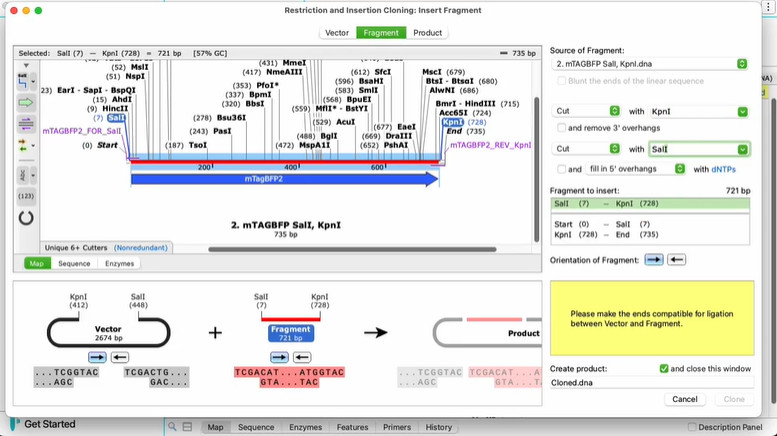
Task: Open the KpnI enzyme dropdown
Action: (698, 111)
